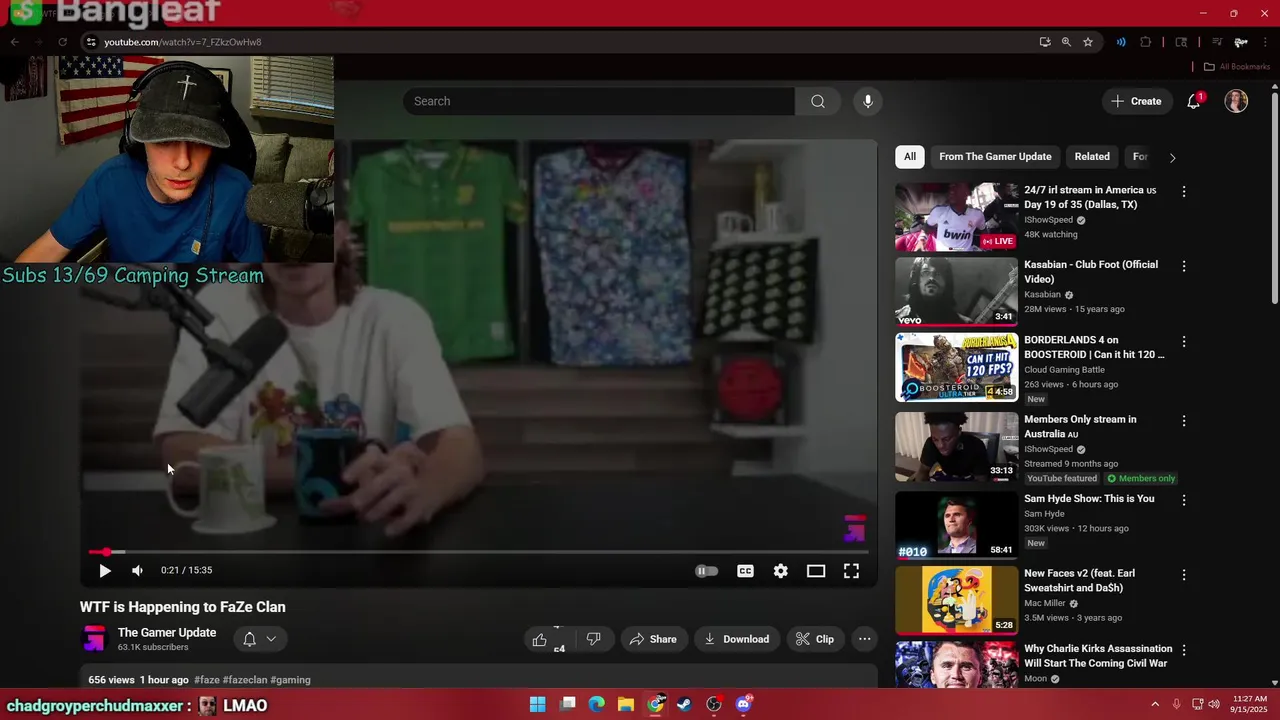Open Members Only stream in Australia title
The image size is (1280, 720).
pyautogui.click(x=1080, y=427)
